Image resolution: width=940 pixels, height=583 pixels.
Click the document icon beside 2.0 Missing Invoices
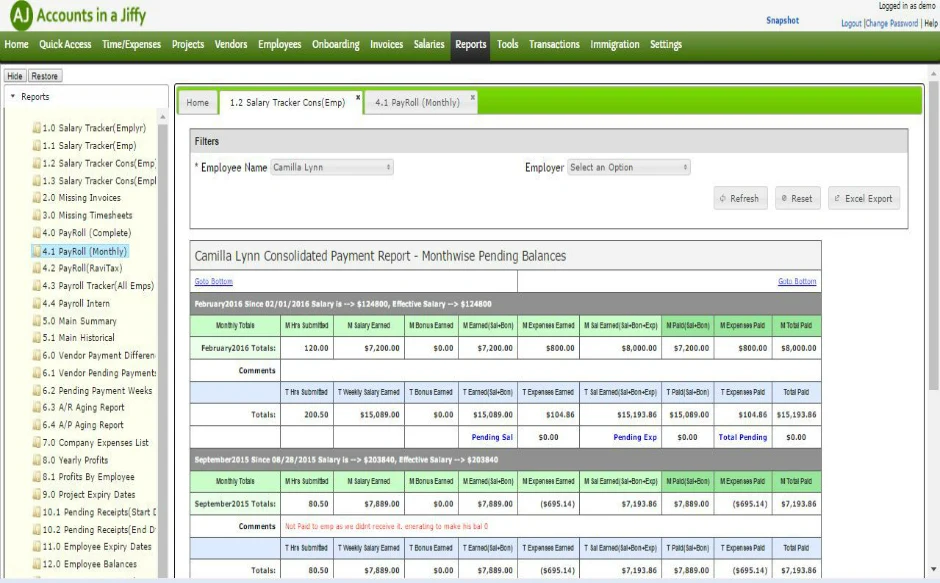[x=37, y=197]
